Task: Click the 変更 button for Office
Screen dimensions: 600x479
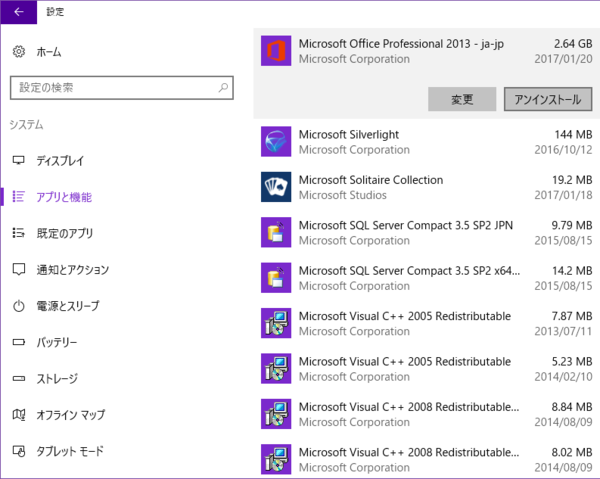Action: click(x=462, y=99)
